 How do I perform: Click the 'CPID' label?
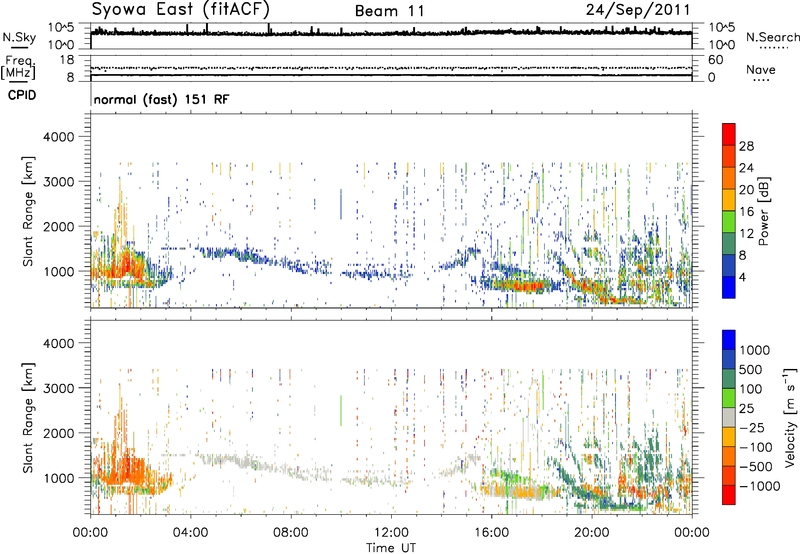pyautogui.click(x=22, y=95)
